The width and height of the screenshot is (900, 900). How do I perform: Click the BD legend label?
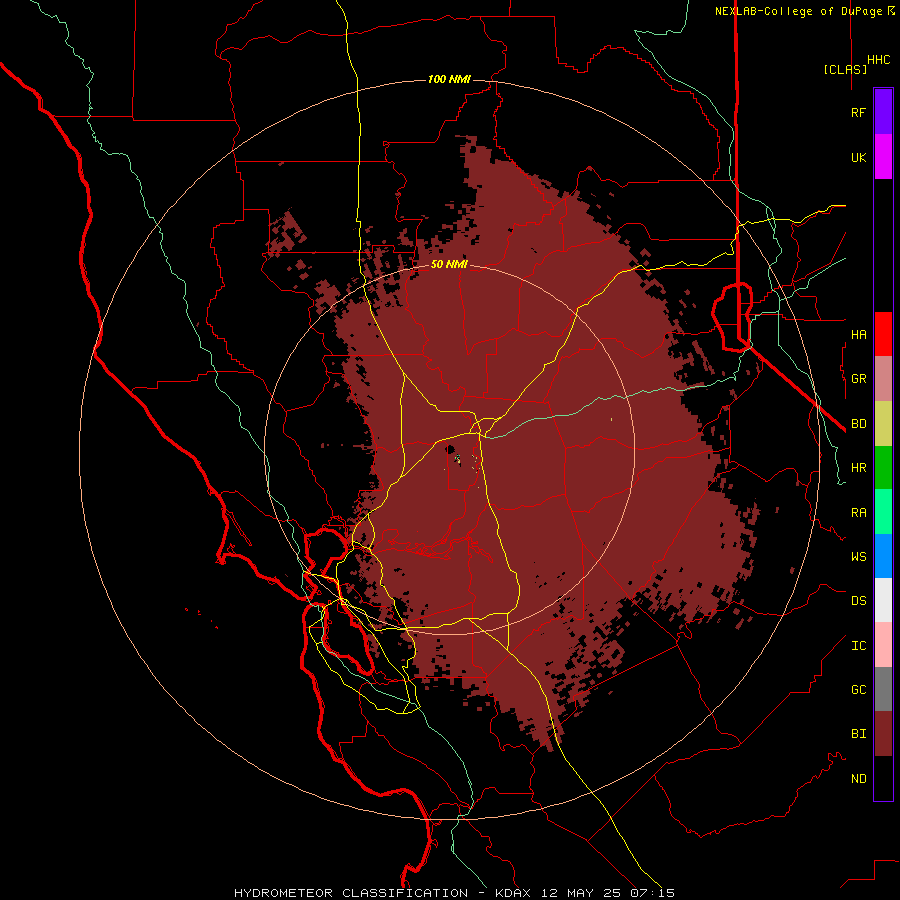coord(858,424)
